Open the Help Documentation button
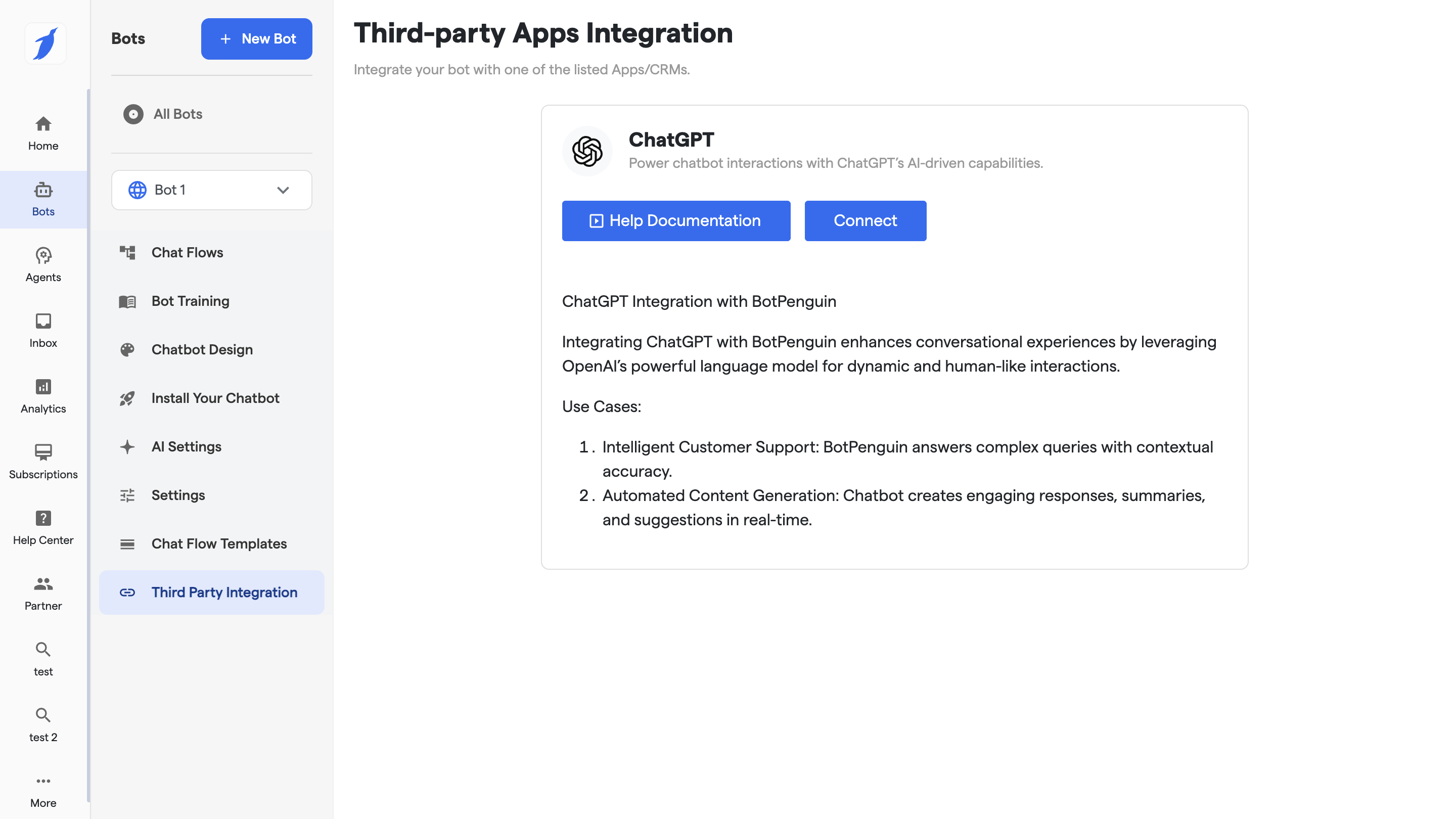Image resolution: width=1456 pixels, height=819 pixels. click(x=675, y=220)
